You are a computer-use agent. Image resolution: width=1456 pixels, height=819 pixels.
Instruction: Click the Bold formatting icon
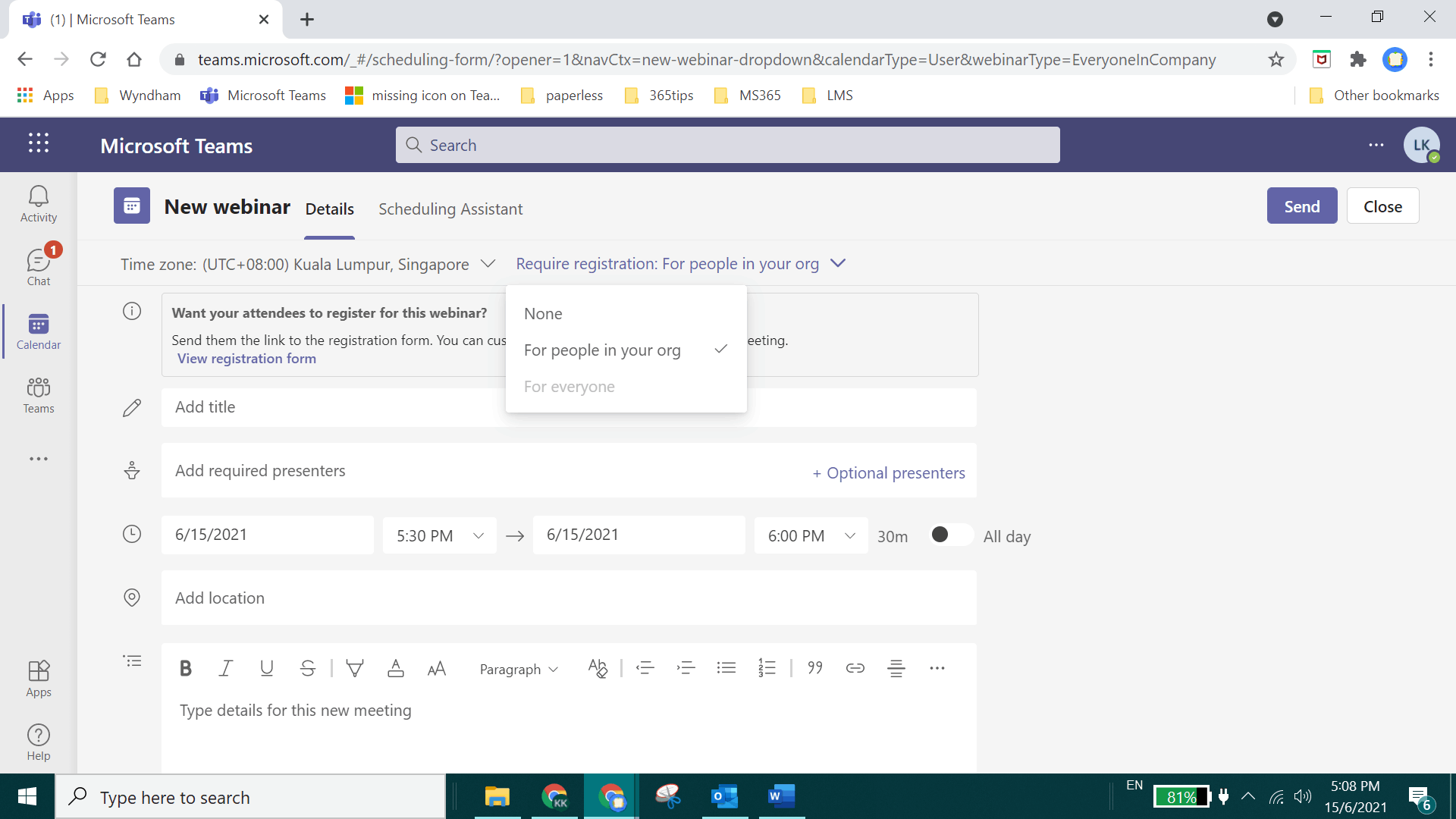185,668
